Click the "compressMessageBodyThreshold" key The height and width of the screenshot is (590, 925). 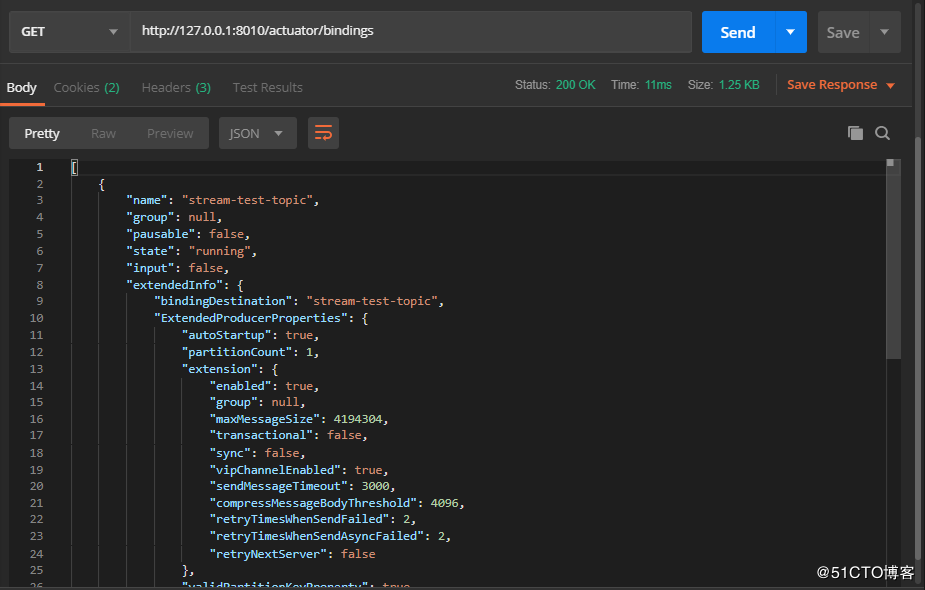tap(313, 503)
